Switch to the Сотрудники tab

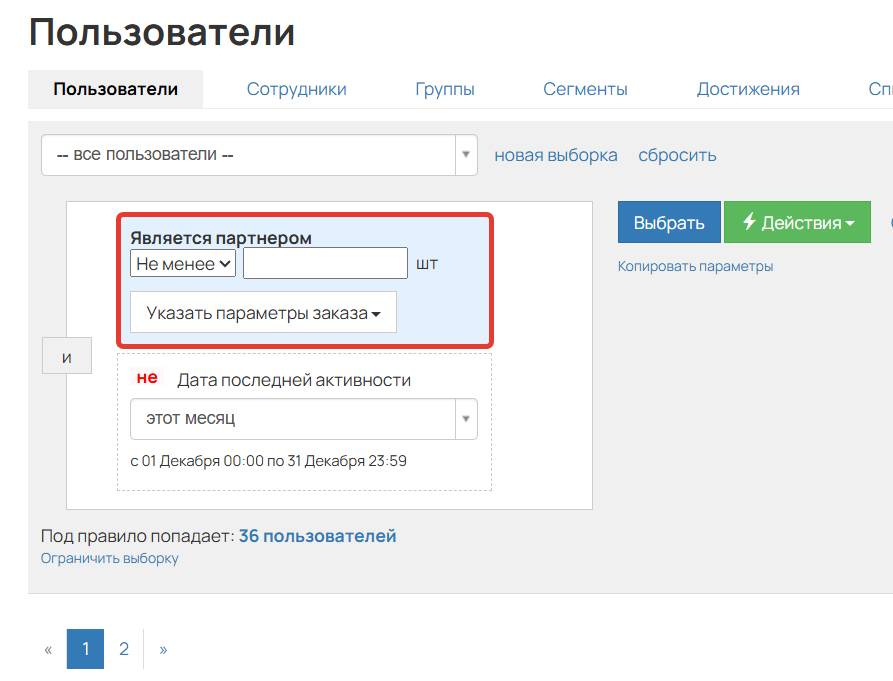(296, 89)
